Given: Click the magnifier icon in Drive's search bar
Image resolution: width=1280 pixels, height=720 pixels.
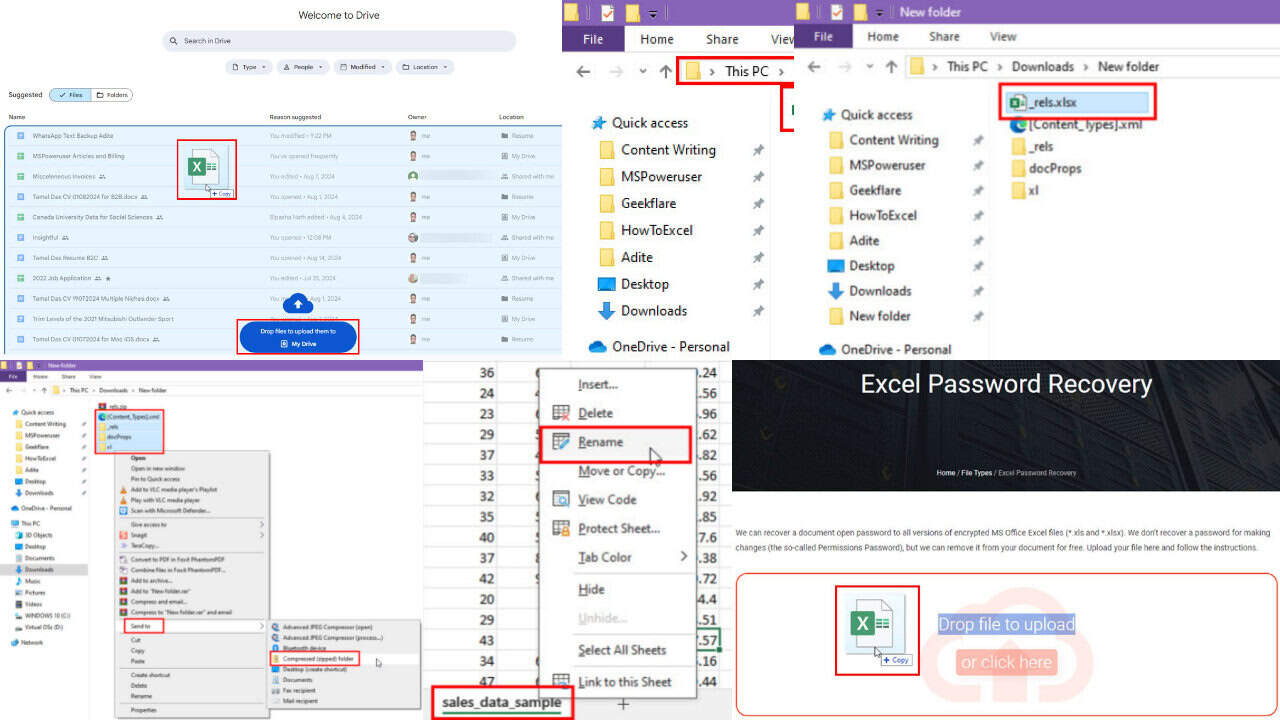Looking at the screenshot, I should (x=174, y=41).
